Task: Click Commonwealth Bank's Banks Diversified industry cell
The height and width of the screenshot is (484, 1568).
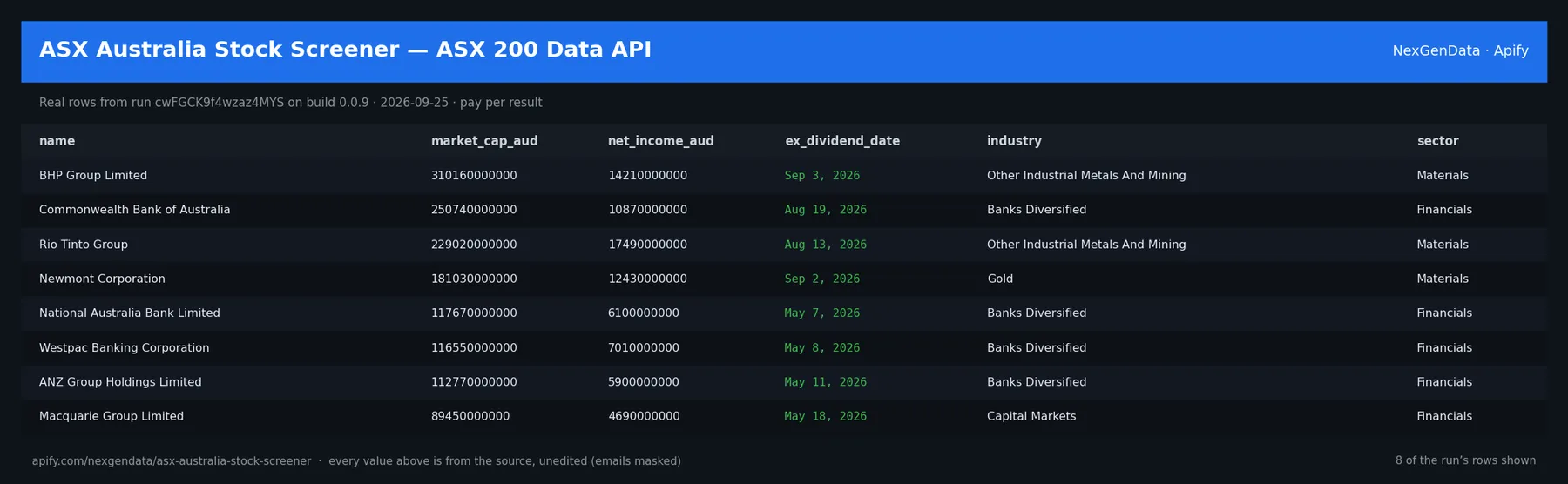Action: 1037,210
